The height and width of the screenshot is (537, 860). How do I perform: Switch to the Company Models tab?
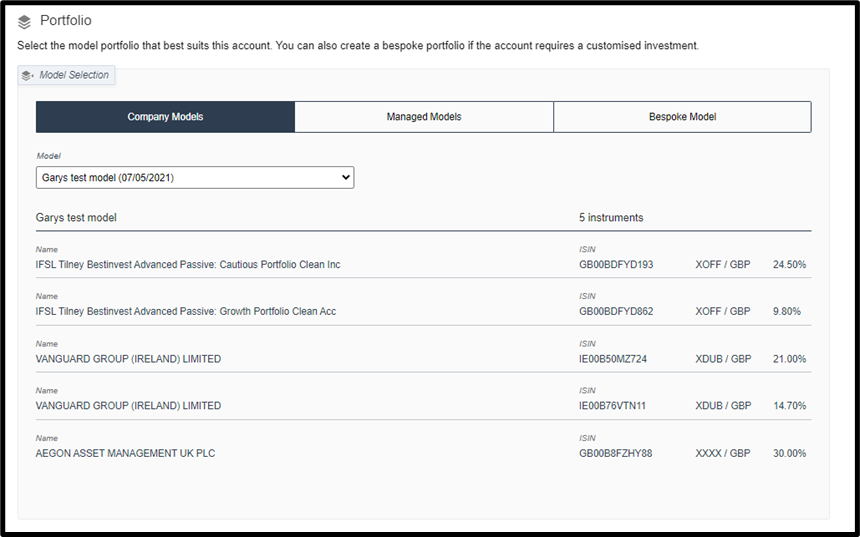(x=165, y=117)
